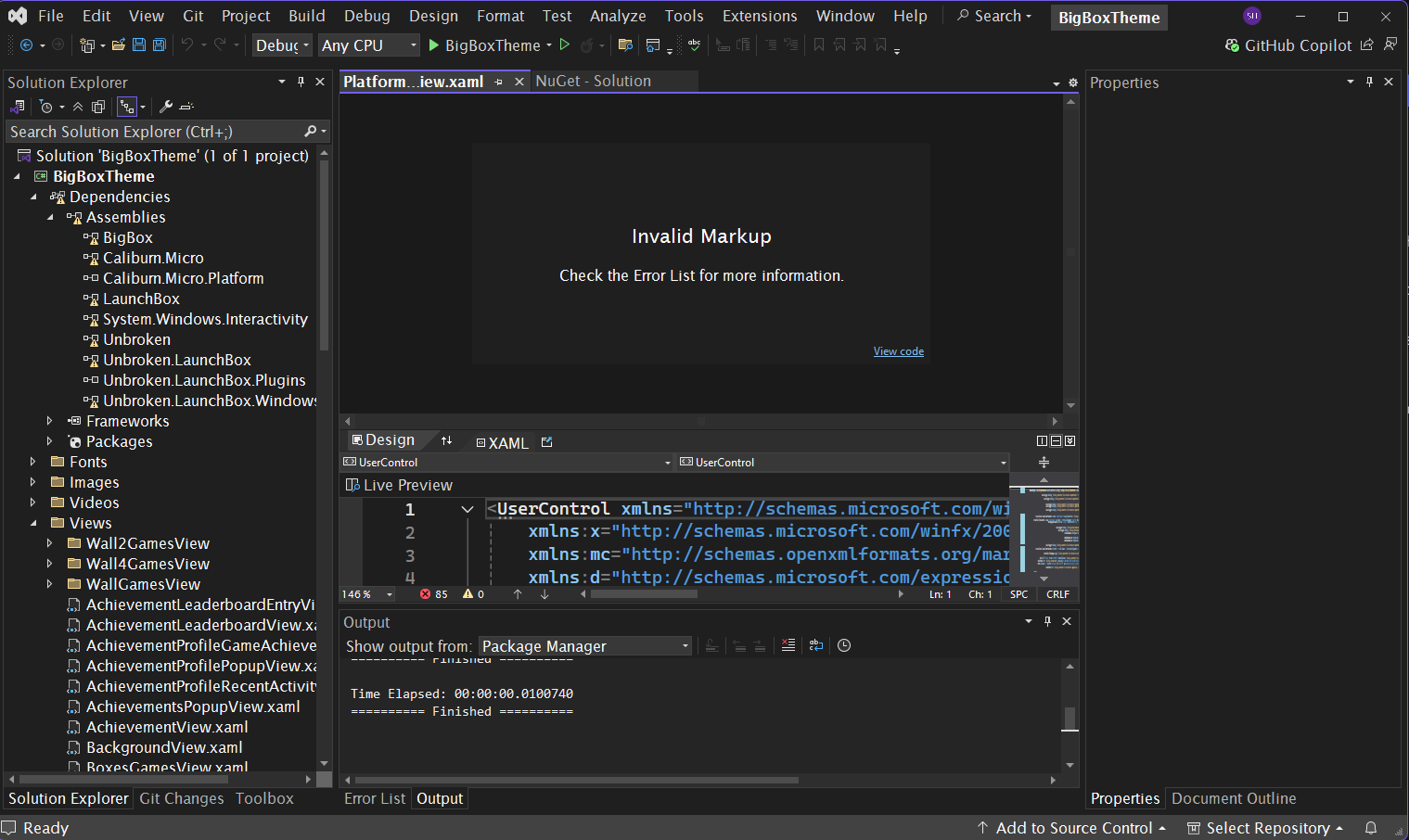Collapse the Views folder node
Screen dimensions: 1409x840
coord(33,523)
